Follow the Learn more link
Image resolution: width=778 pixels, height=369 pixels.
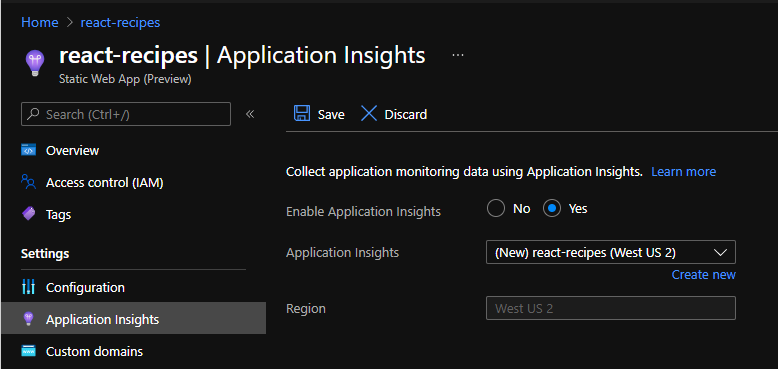pyautogui.click(x=683, y=172)
